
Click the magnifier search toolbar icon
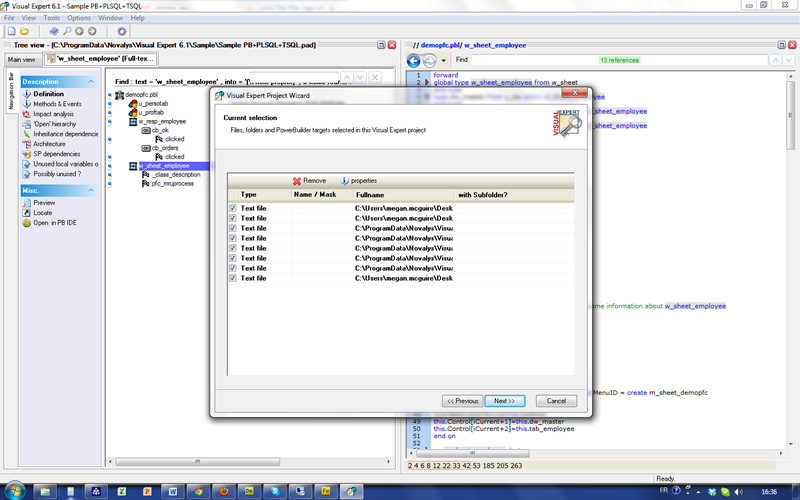pos(67,31)
